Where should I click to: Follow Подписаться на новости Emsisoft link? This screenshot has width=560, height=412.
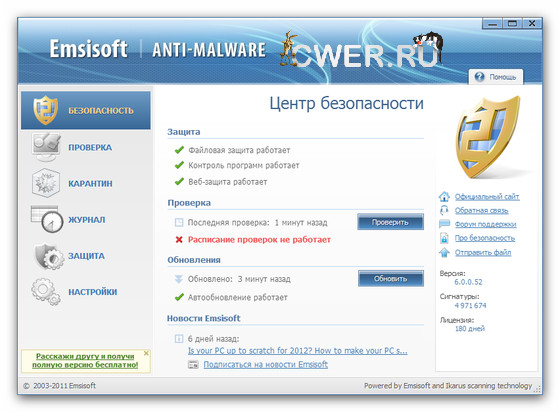point(265,365)
